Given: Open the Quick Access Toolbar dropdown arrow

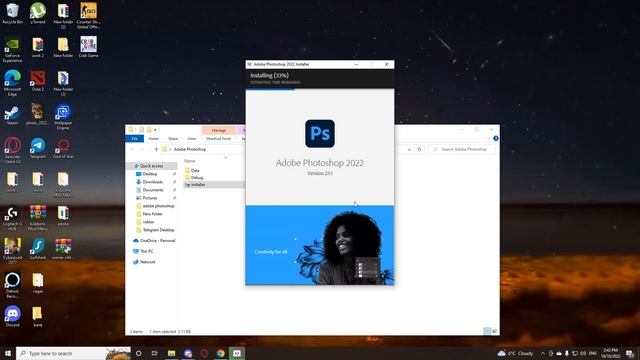Looking at the screenshot, I should coord(156,130).
